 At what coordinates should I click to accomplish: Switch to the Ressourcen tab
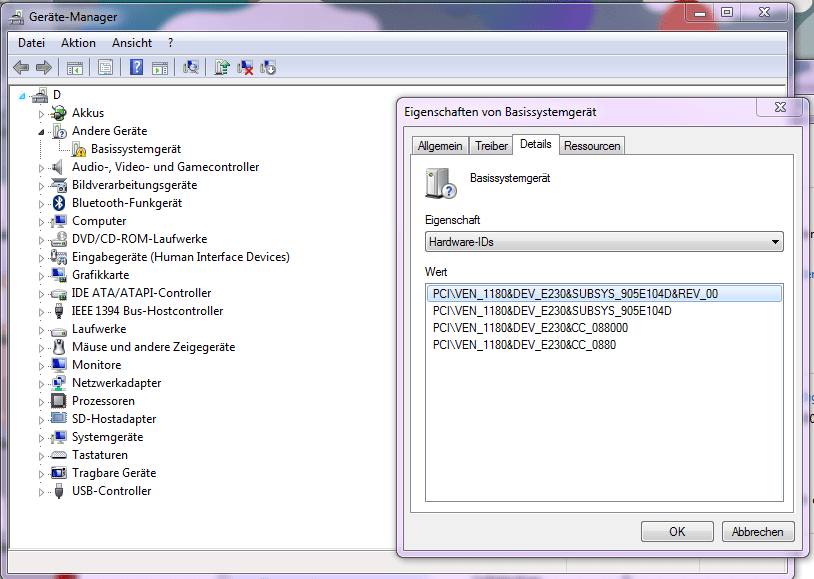point(592,146)
